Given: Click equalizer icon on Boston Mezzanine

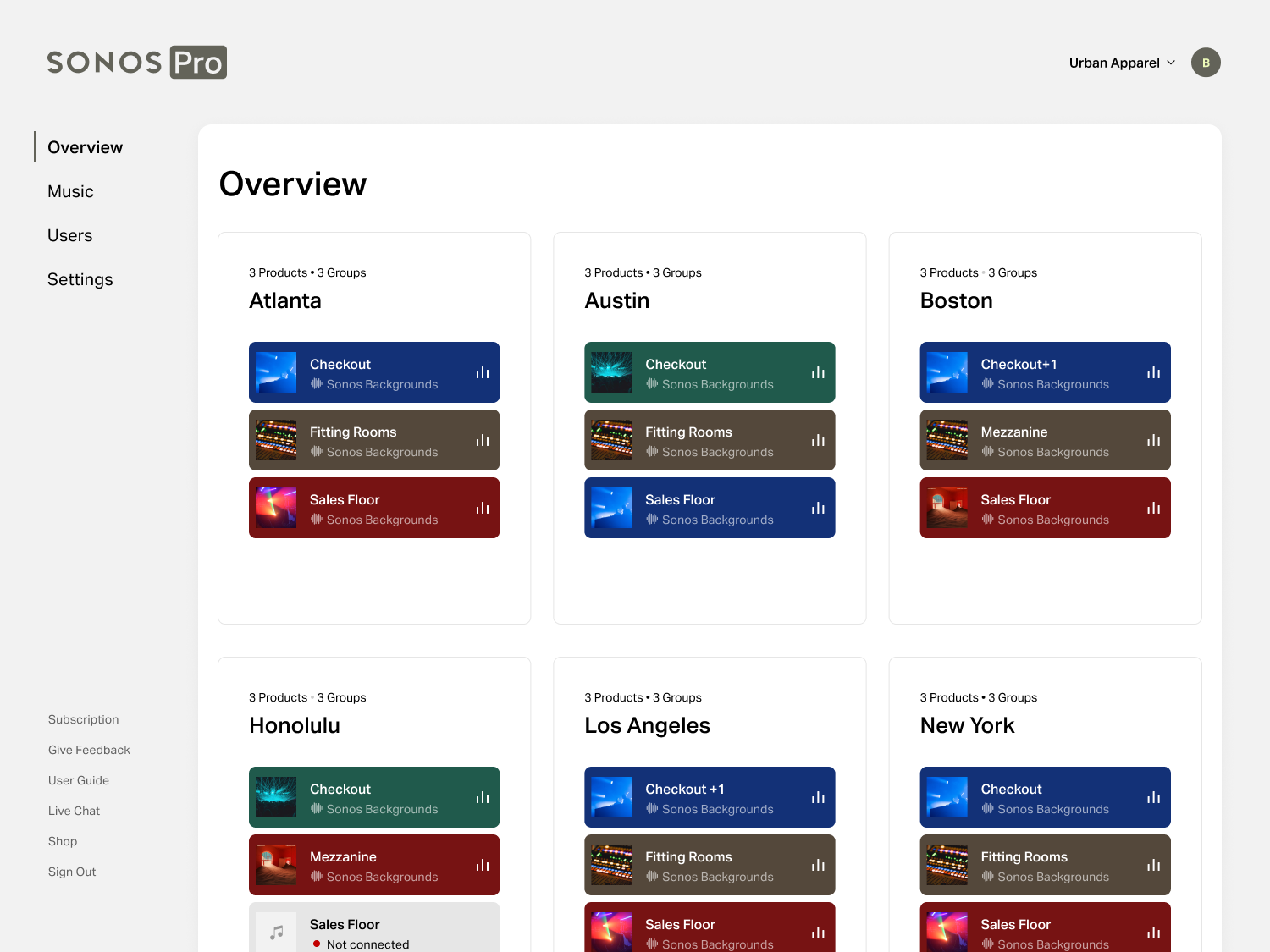Looking at the screenshot, I should click(1153, 440).
